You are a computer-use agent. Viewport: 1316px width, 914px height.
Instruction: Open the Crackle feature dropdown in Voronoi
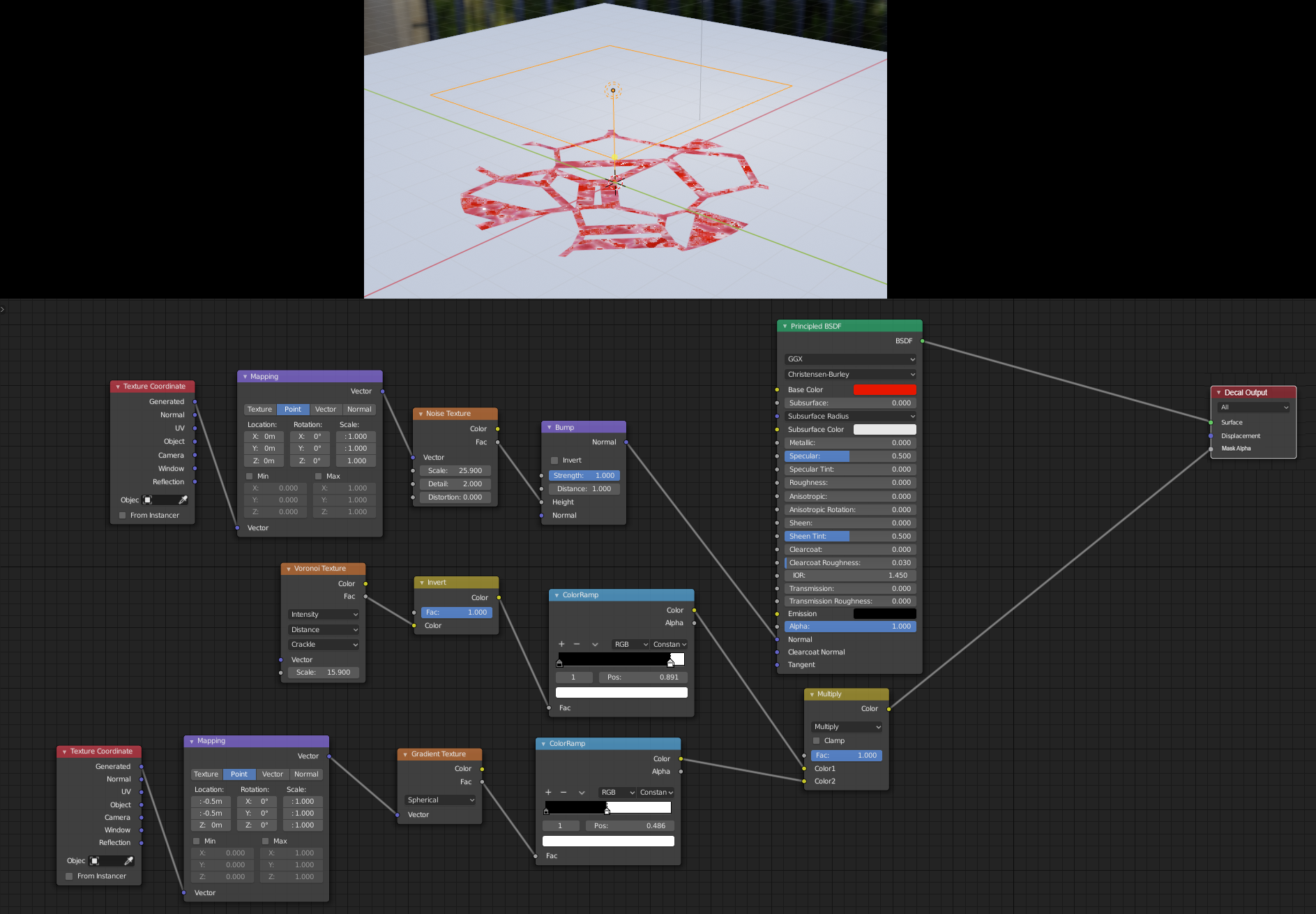pyautogui.click(x=324, y=645)
